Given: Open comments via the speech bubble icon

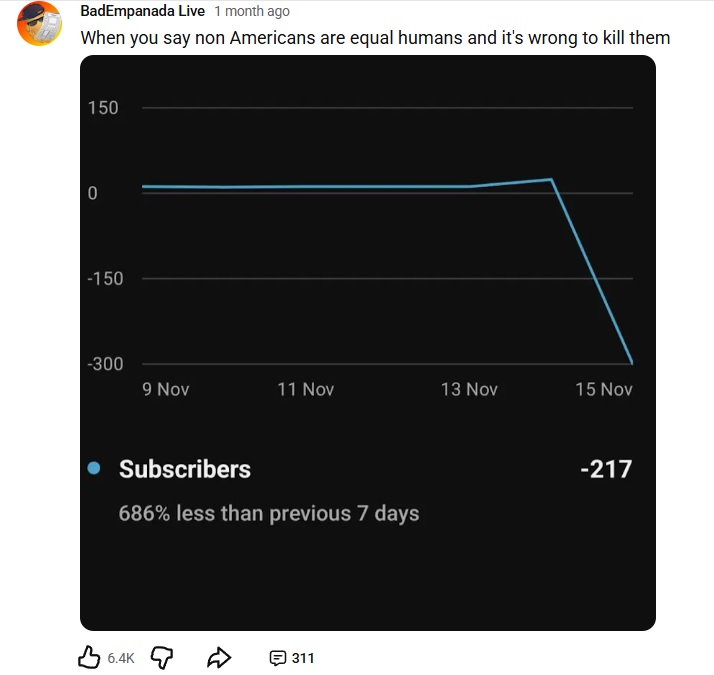Looking at the screenshot, I should (277, 658).
